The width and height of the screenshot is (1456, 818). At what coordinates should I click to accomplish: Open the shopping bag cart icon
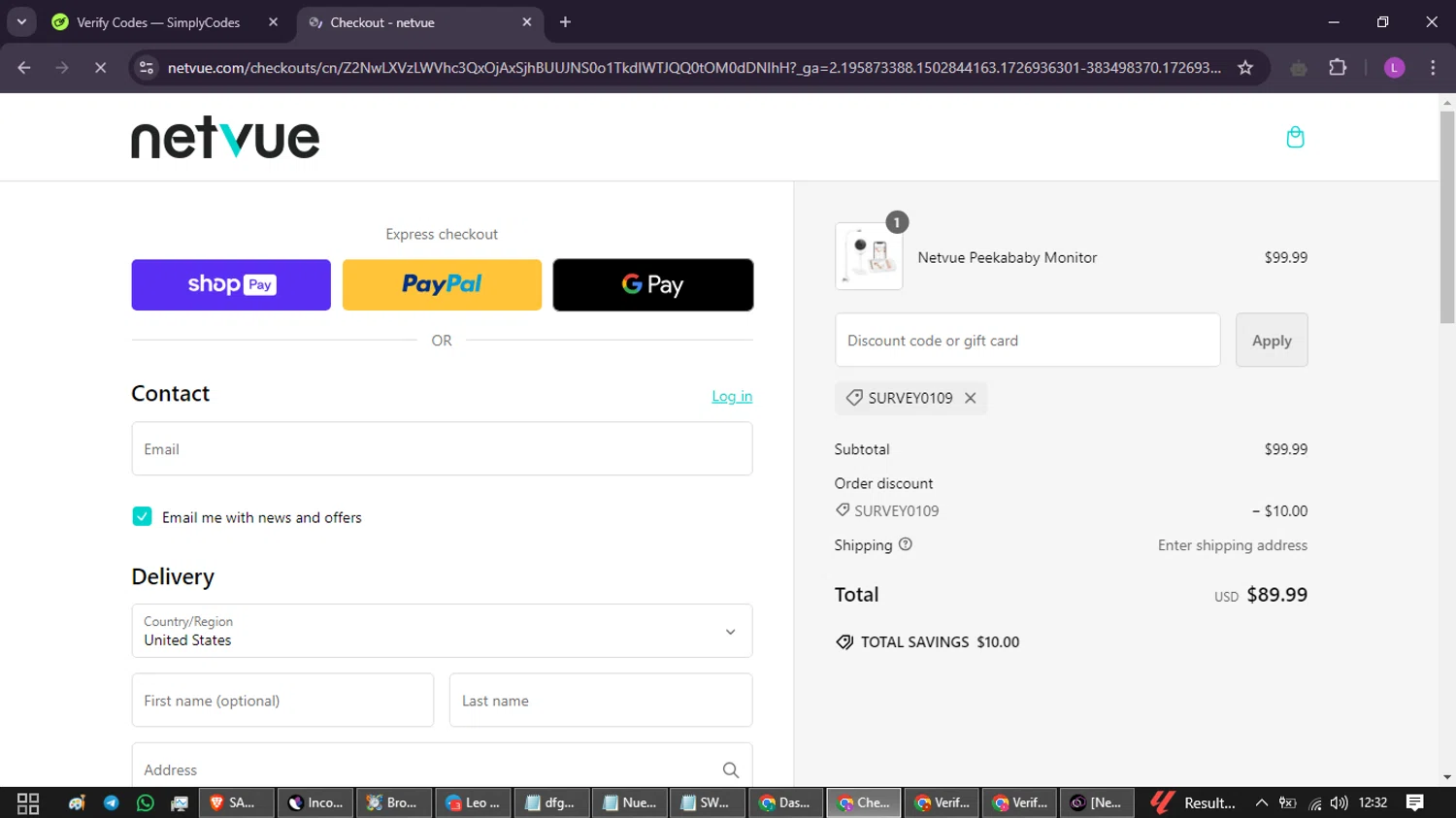1295,137
